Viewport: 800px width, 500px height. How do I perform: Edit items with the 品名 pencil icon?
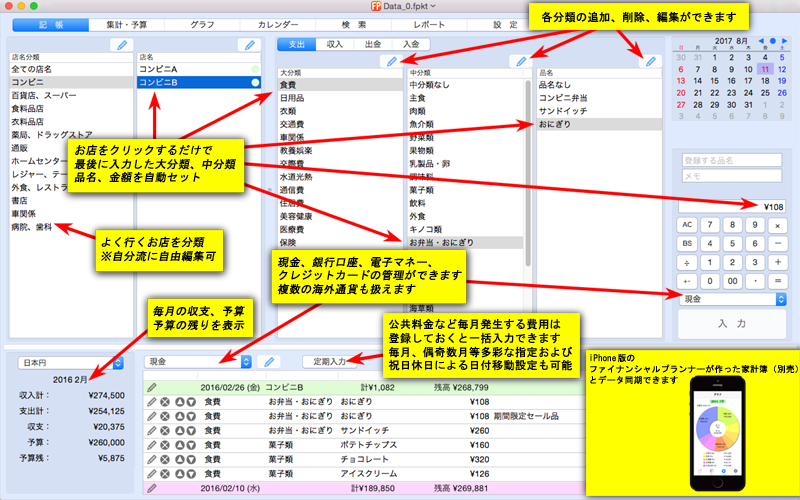coord(651,62)
